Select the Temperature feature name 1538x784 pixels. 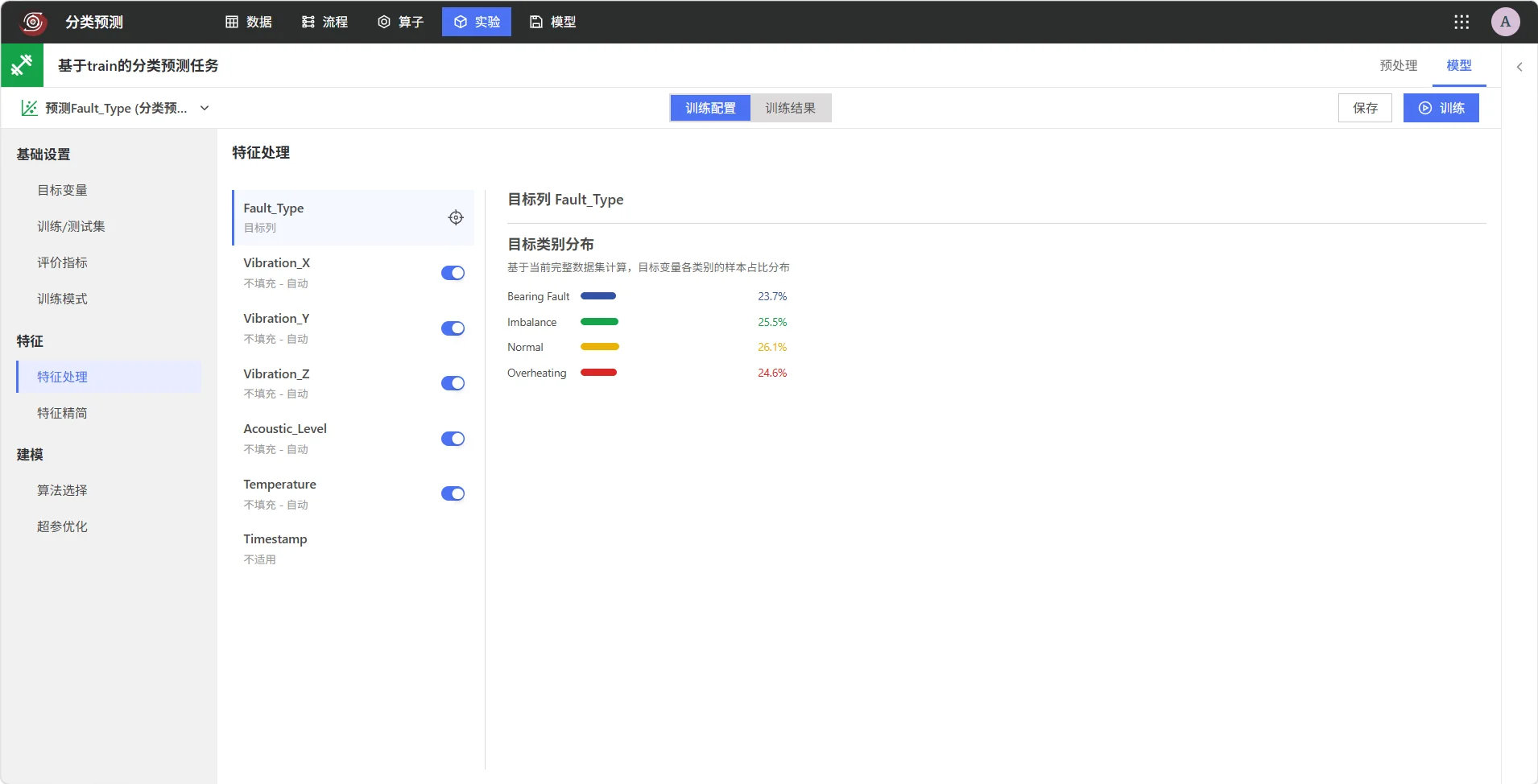click(279, 485)
